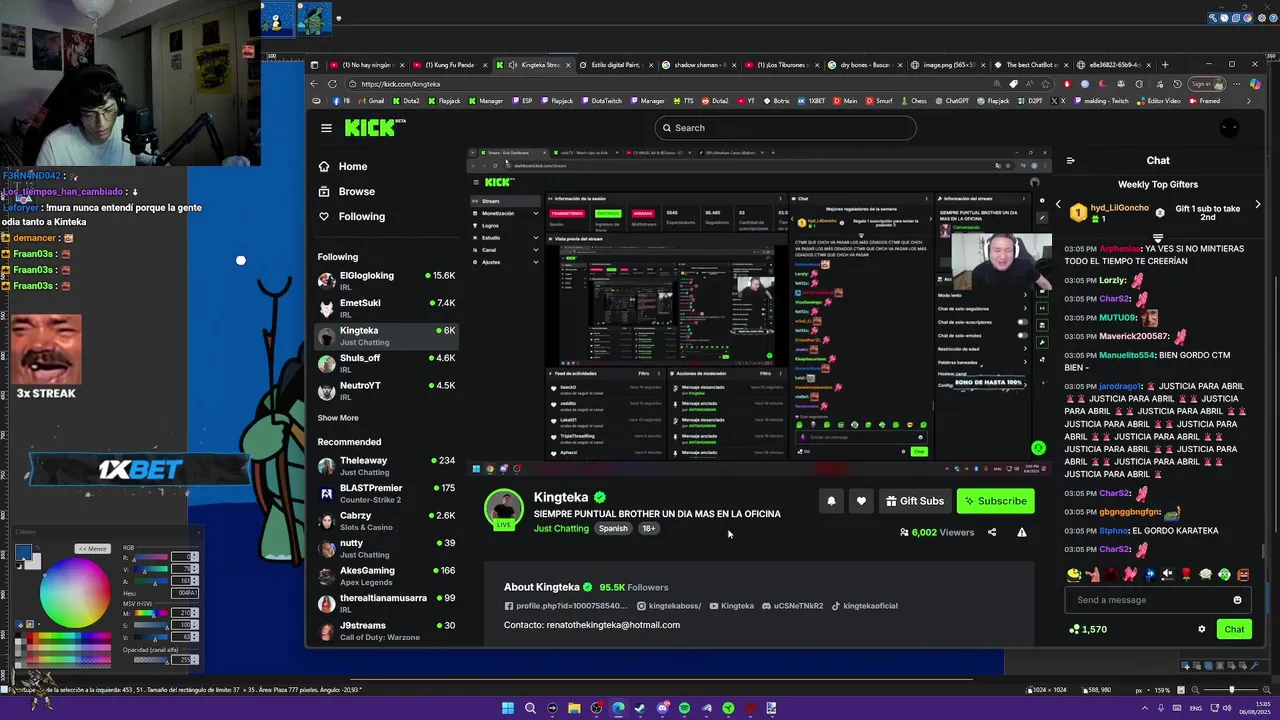This screenshot has height=720, width=1280.
Task: Click the << Menos button in Colores
Action: 93,549
